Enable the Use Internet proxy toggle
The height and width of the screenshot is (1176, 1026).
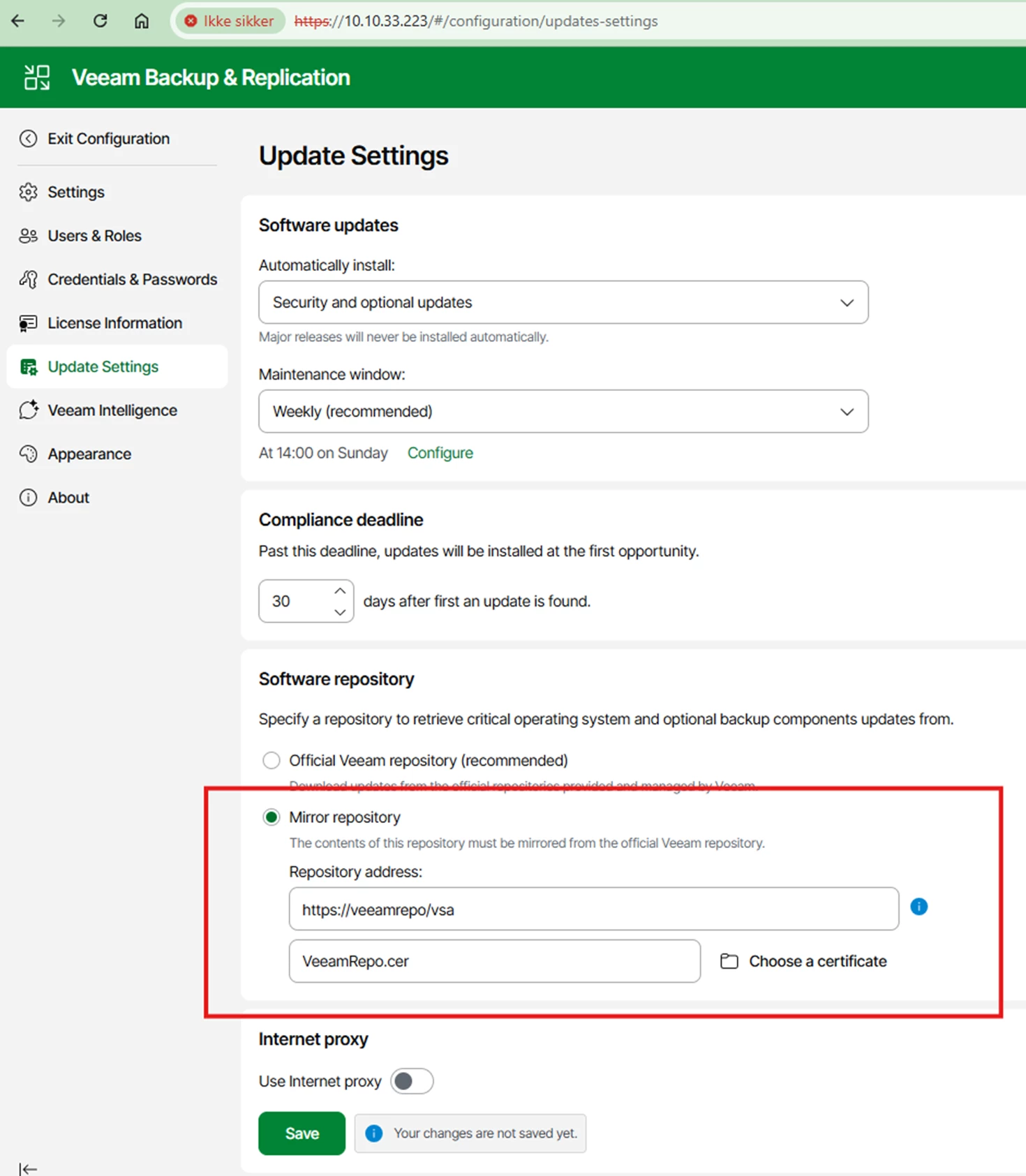412,1081
